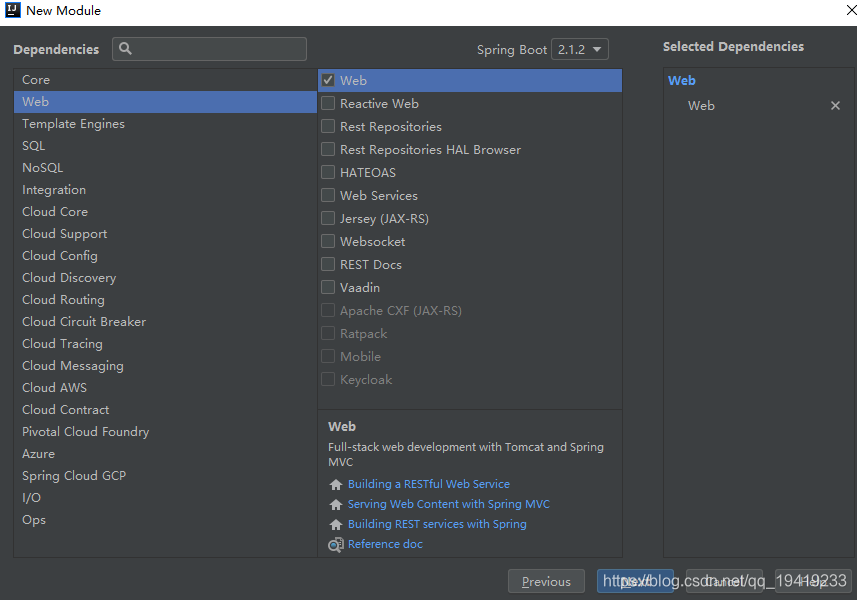
Task: Check the Websocket checkbox
Action: point(328,241)
